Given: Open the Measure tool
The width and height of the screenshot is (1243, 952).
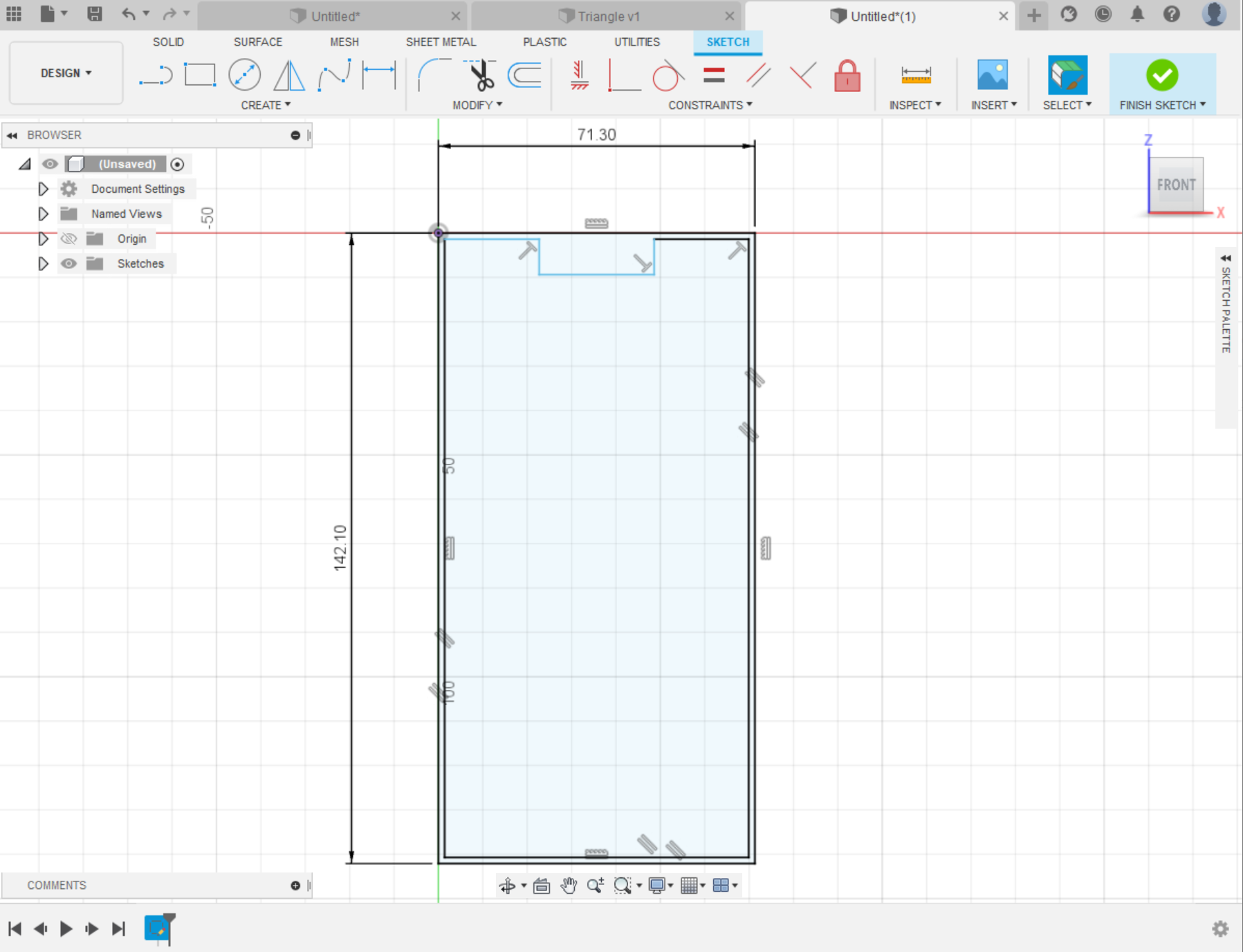Looking at the screenshot, I should click(x=916, y=75).
